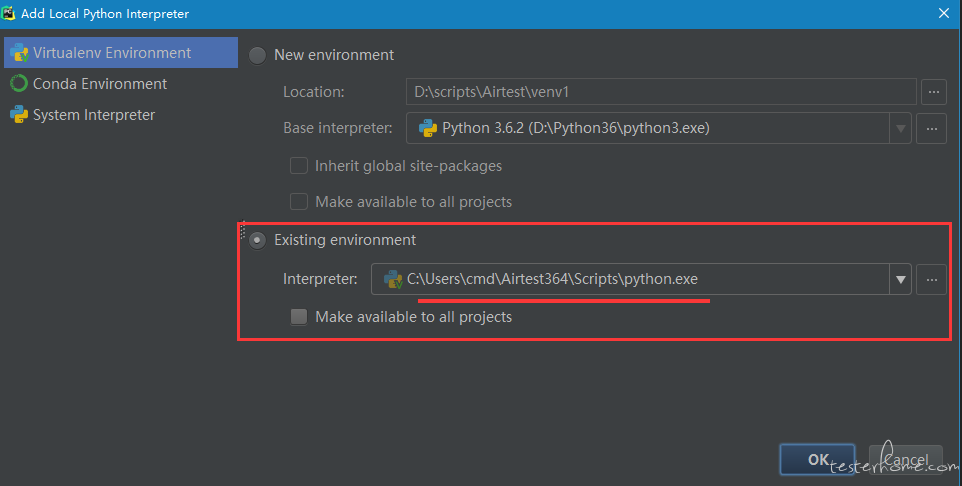This screenshot has height=486, width=962.
Task: Expand the Base interpreter dropdown arrow
Action: 901,128
